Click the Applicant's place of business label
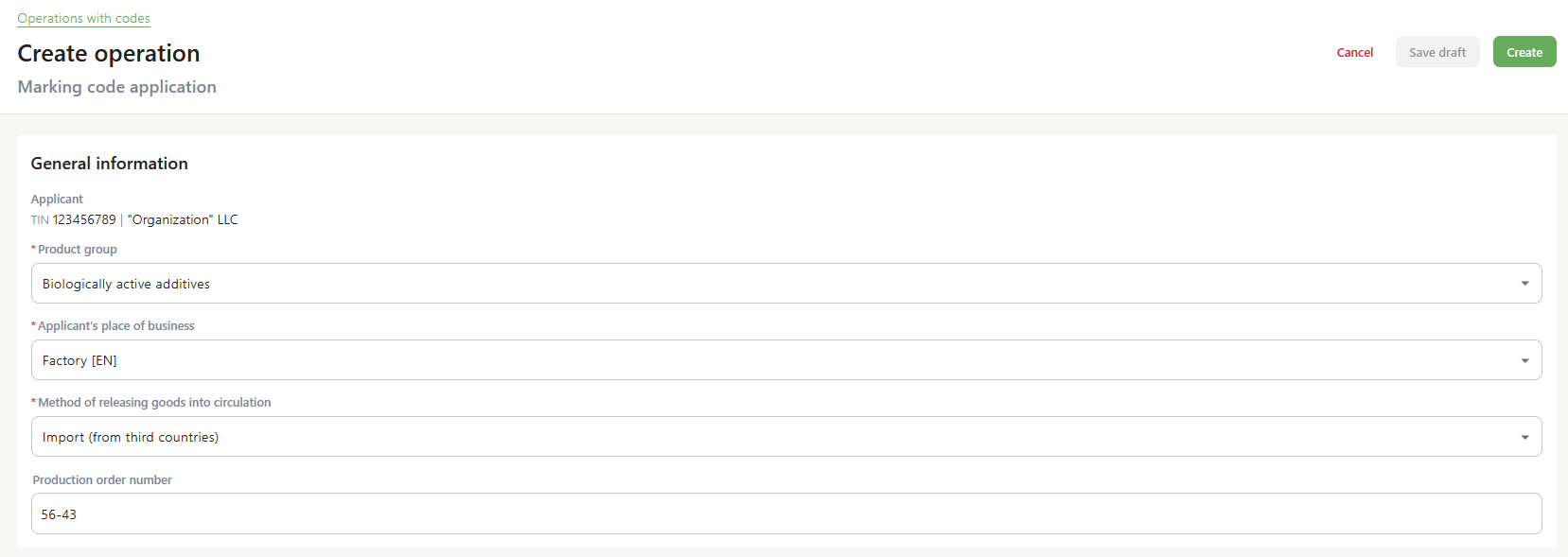1568x557 pixels. 115,326
